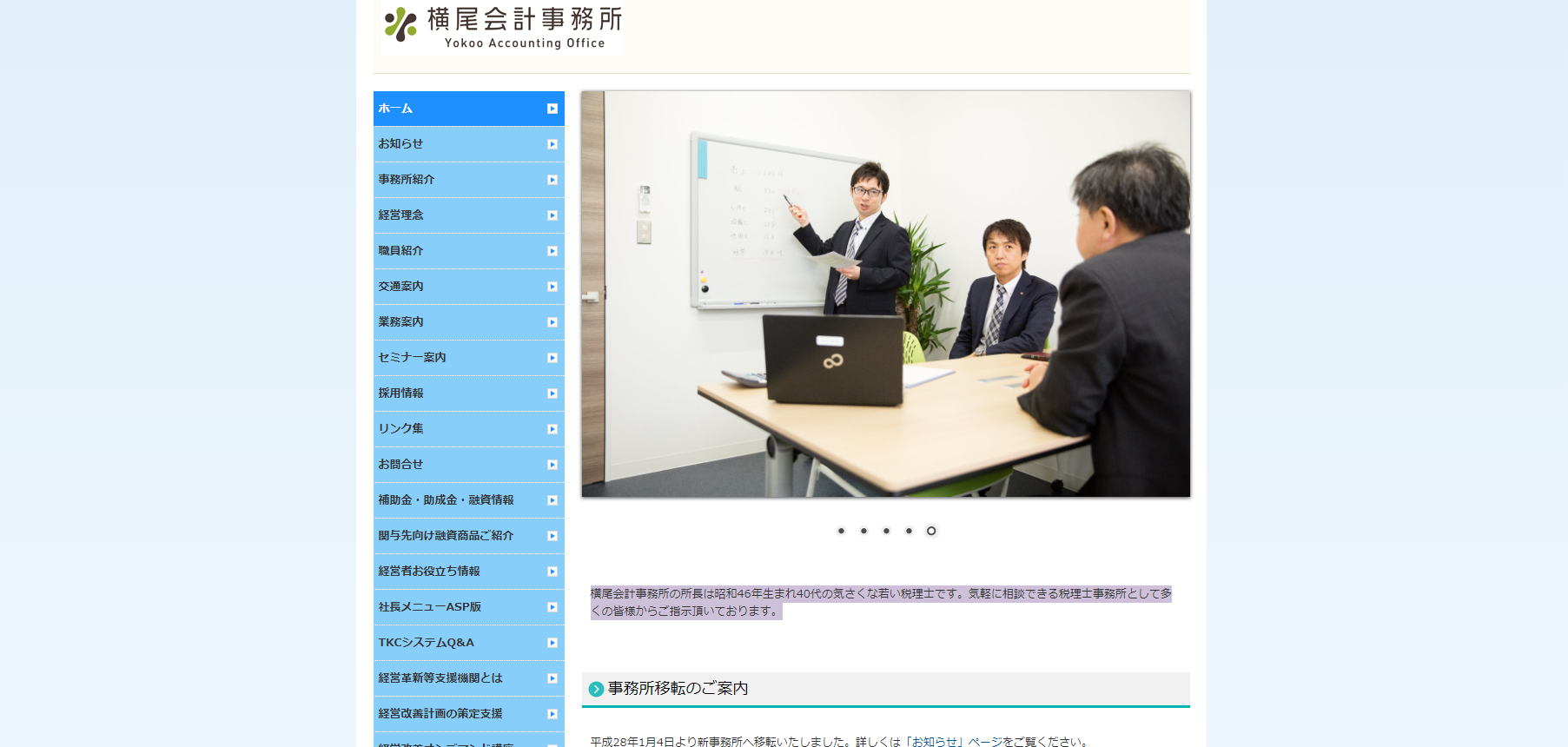Open 事務所紹介 in the sidebar
The image size is (1568, 747).
point(469,180)
